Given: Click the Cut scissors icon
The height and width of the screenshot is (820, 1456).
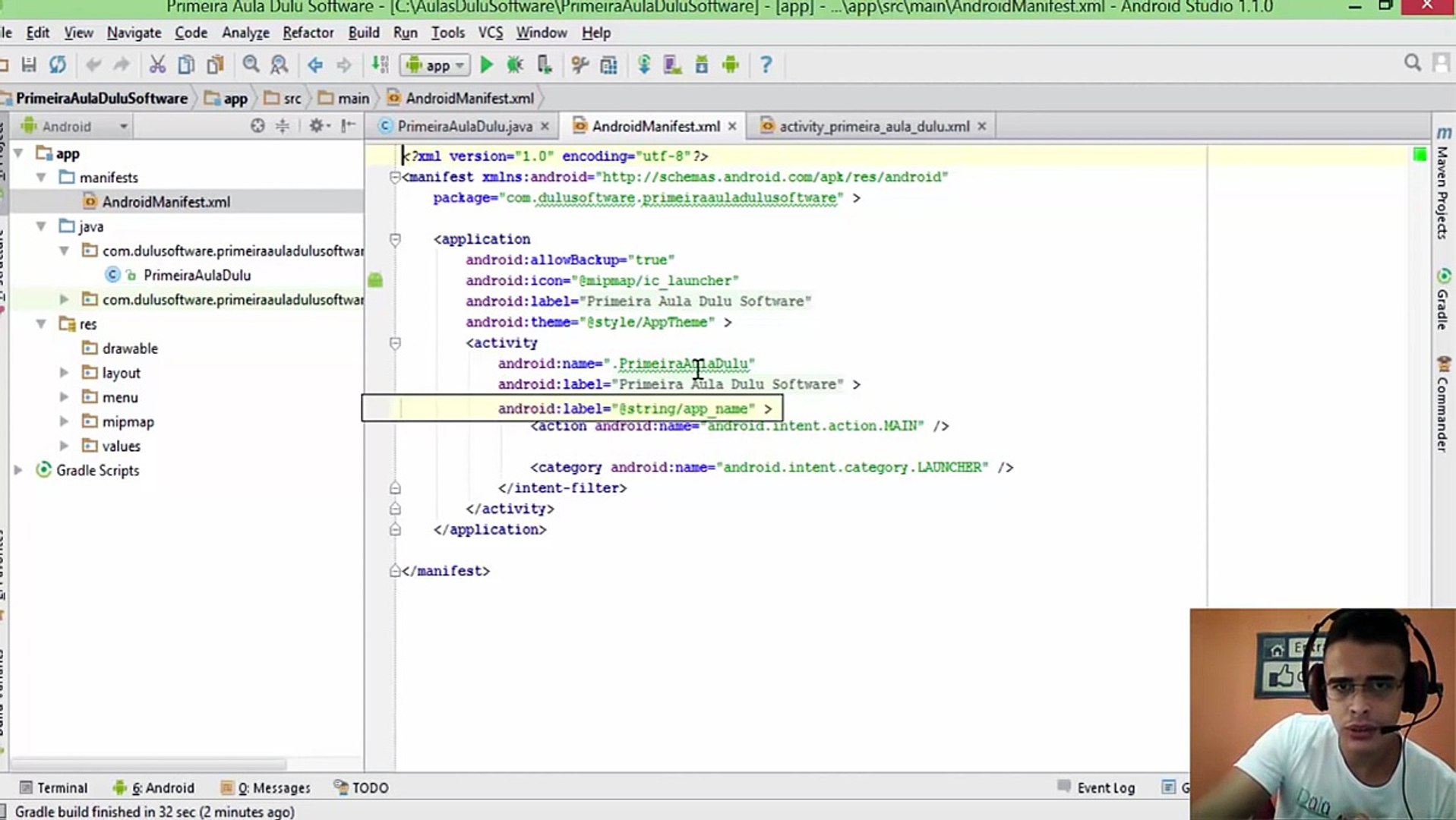Looking at the screenshot, I should click(157, 65).
